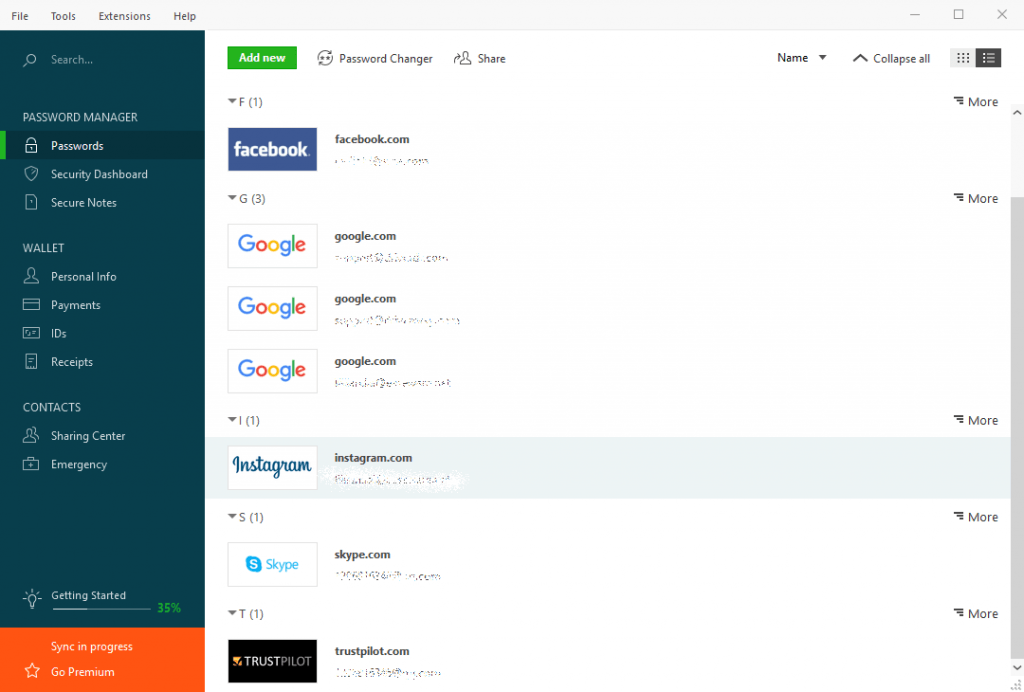This screenshot has height=692, width=1024.
Task: Click Getting Started label
Action: [88, 595]
